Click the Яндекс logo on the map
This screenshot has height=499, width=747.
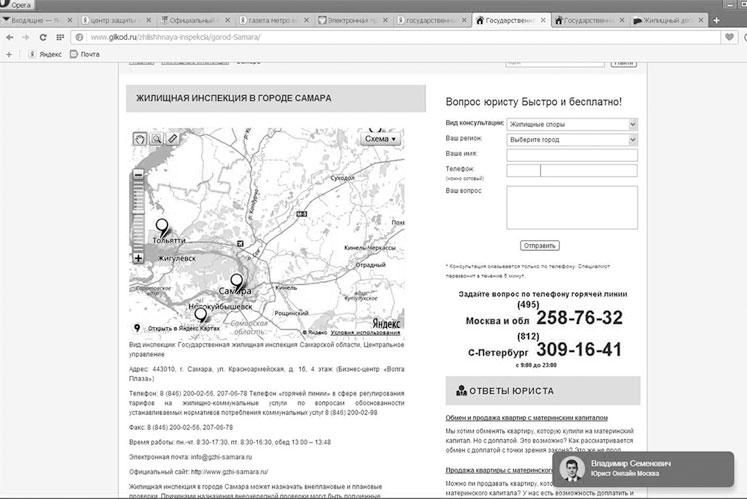pos(386,324)
